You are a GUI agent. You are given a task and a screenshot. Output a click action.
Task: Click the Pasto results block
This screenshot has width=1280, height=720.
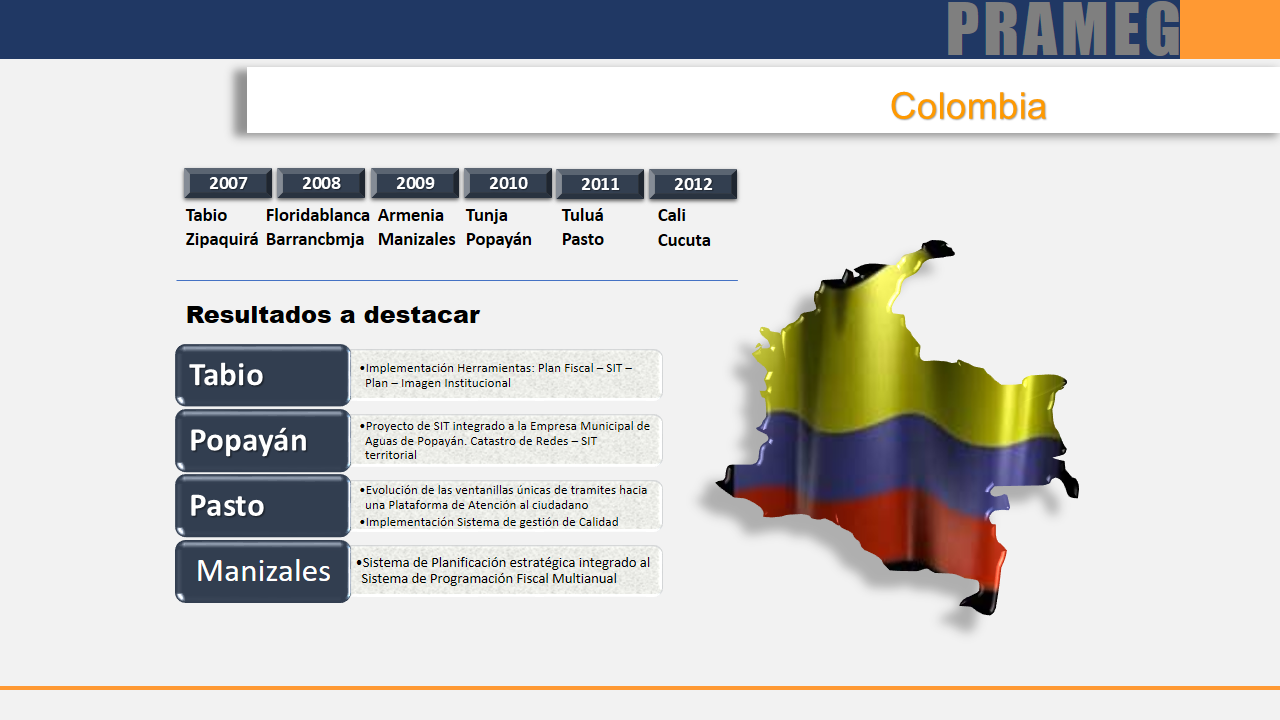[x=263, y=506]
